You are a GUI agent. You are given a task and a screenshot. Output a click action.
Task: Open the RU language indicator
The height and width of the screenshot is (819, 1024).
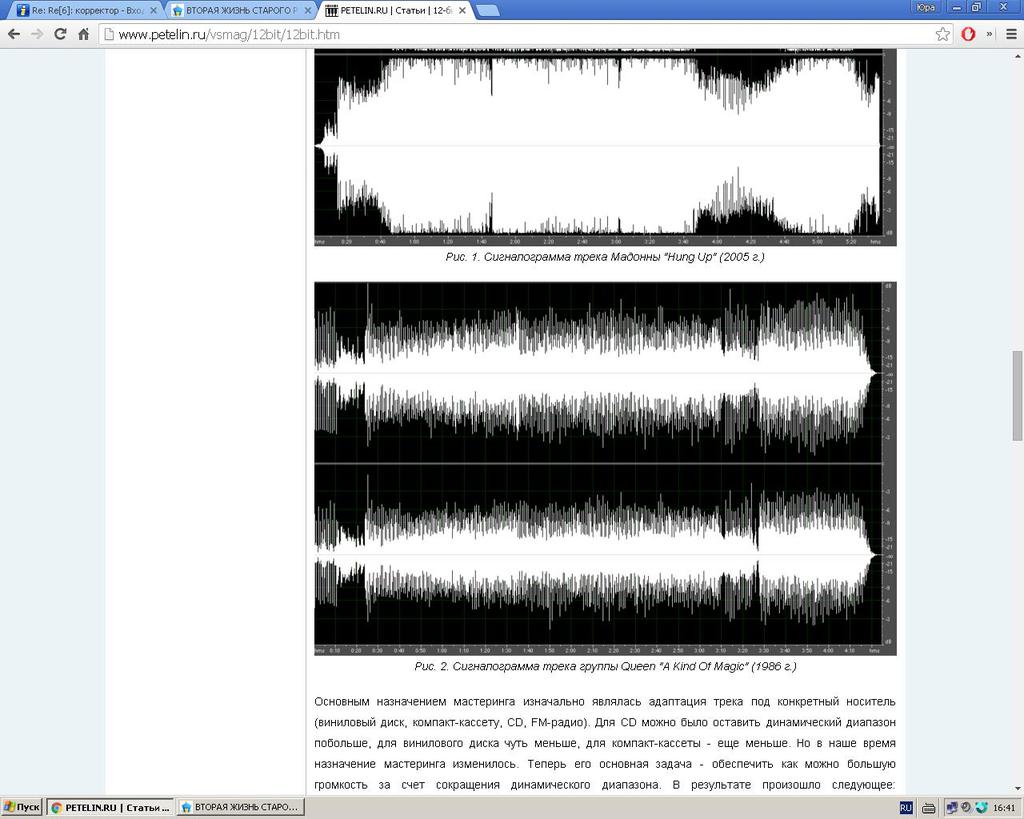tap(906, 808)
